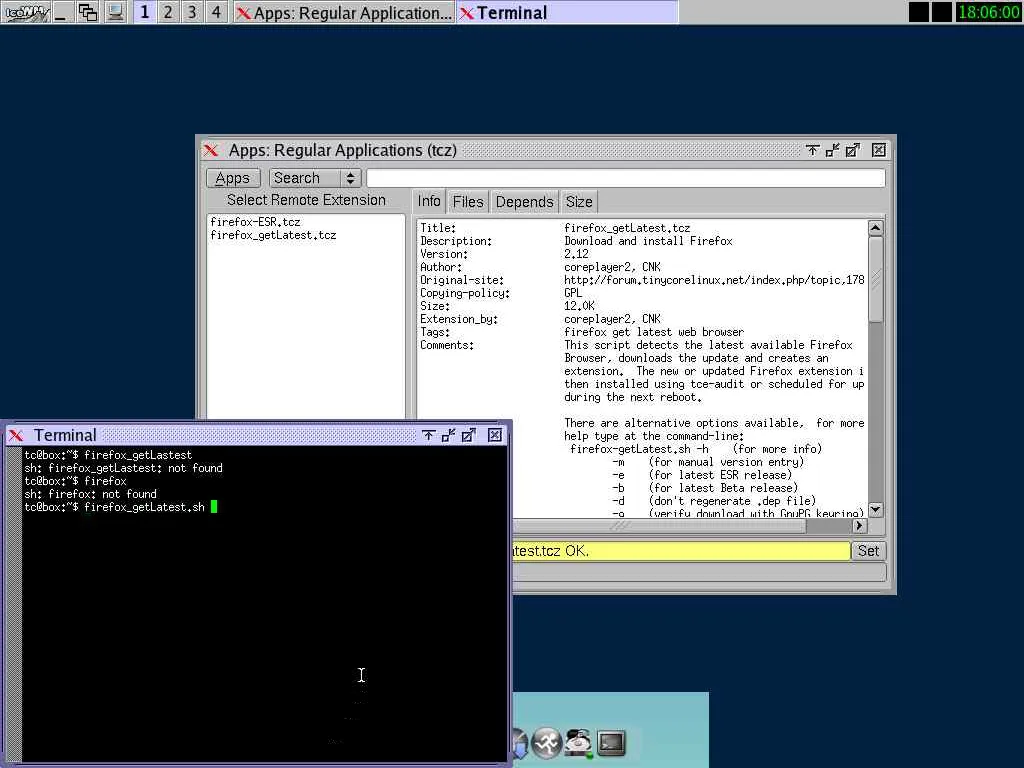Click the Terminal title bar
The height and width of the screenshot is (768, 1024).
click(256, 436)
